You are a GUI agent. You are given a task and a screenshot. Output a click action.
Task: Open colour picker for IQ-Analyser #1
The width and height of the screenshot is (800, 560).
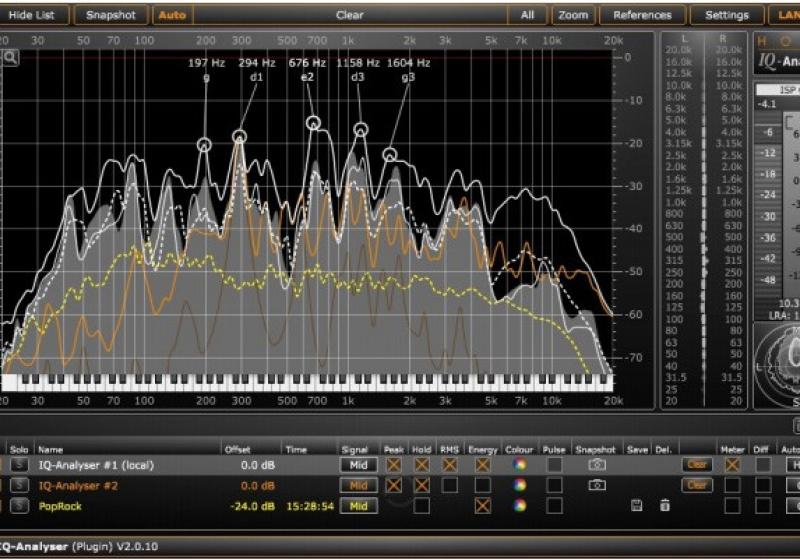coord(519,465)
